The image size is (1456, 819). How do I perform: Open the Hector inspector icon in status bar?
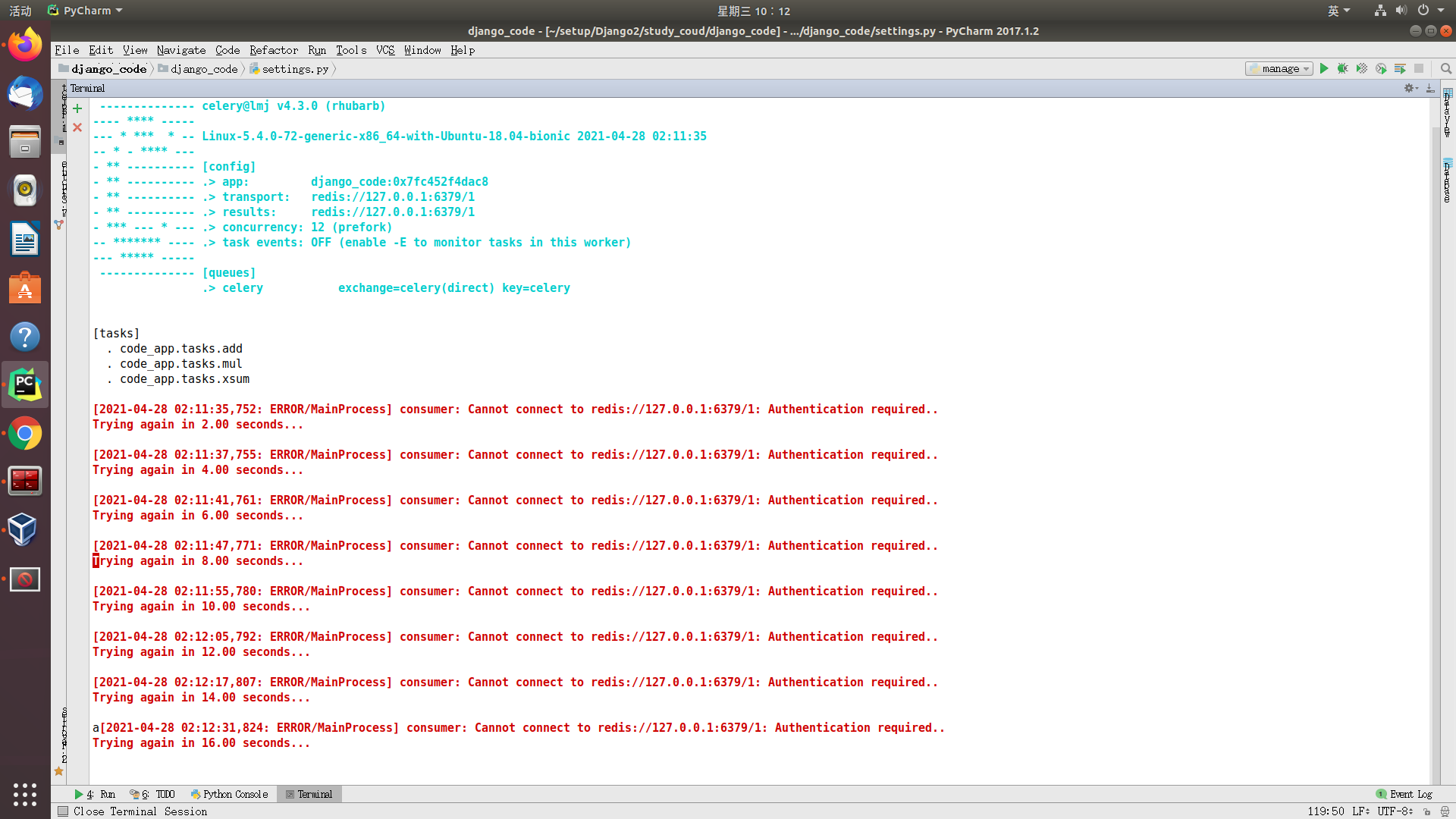tap(1445, 811)
